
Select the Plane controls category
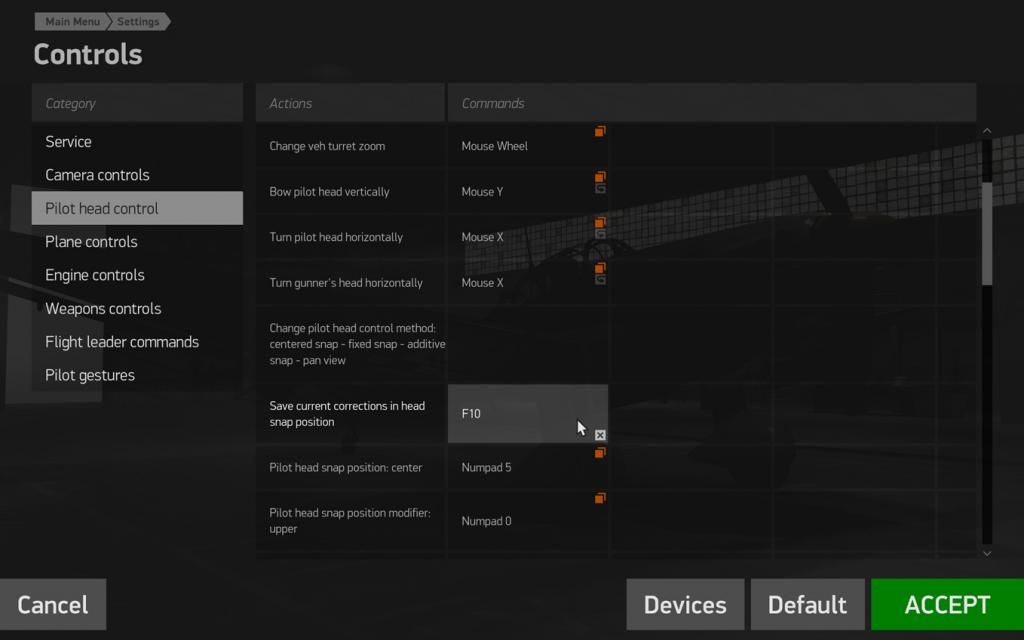[x=91, y=242]
